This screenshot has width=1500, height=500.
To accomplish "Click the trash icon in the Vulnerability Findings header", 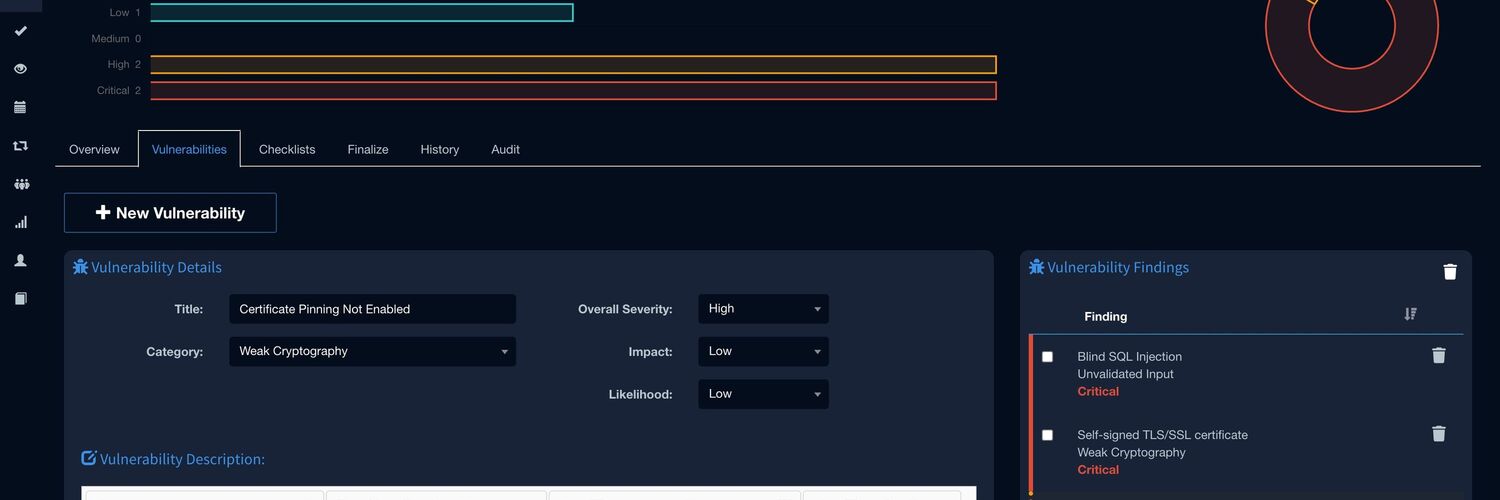I will (x=1450, y=272).
